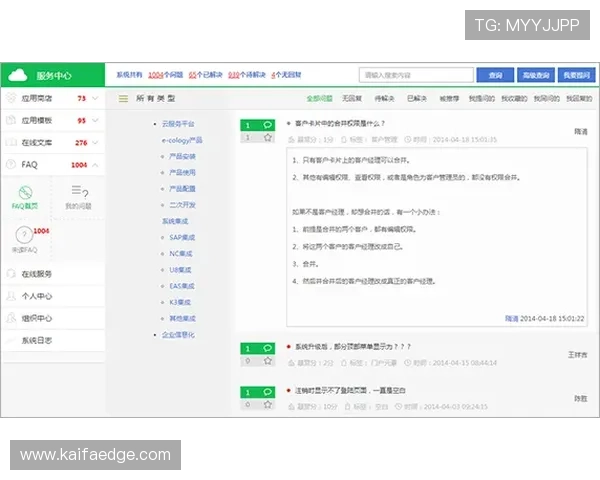Open 我的问题 list icon

pos(79,191)
